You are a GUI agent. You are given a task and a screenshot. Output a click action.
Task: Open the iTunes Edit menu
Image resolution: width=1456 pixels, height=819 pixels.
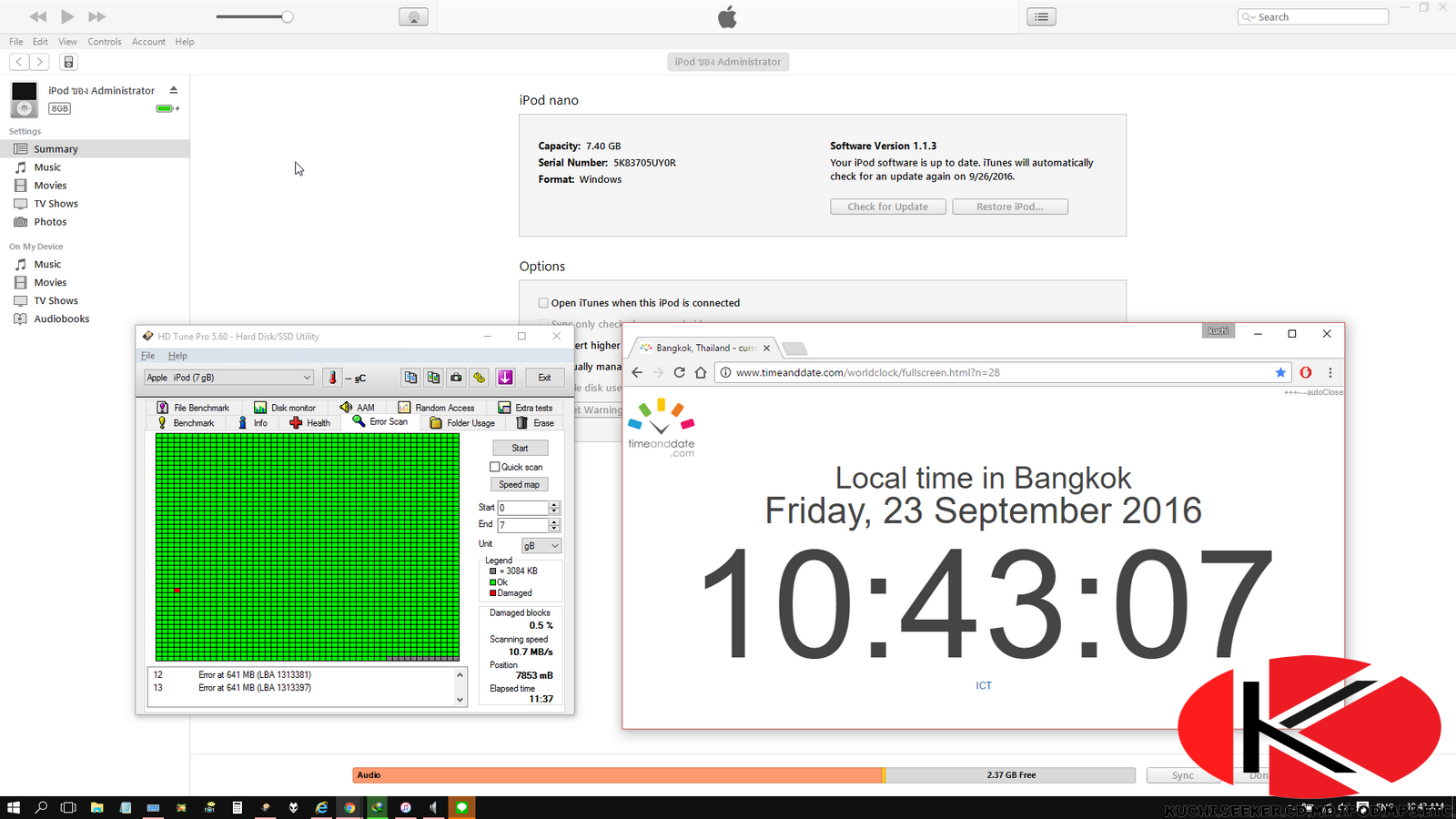pyautogui.click(x=40, y=42)
